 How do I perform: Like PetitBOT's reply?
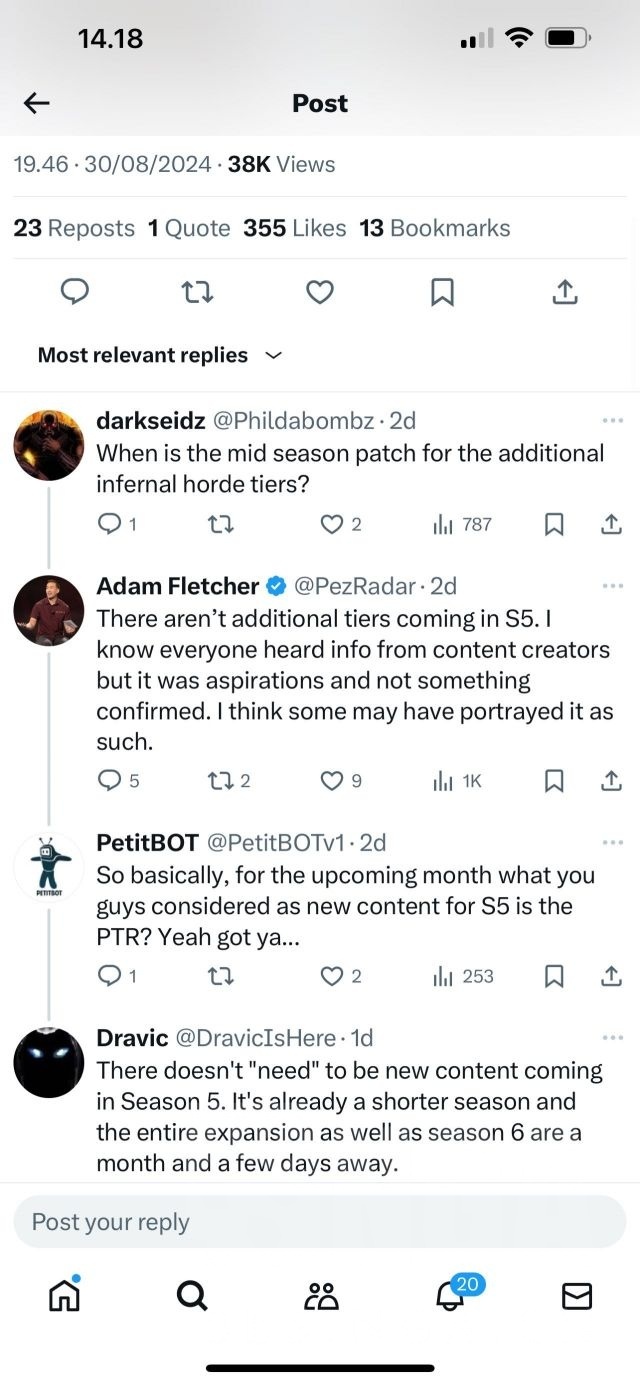coord(332,976)
